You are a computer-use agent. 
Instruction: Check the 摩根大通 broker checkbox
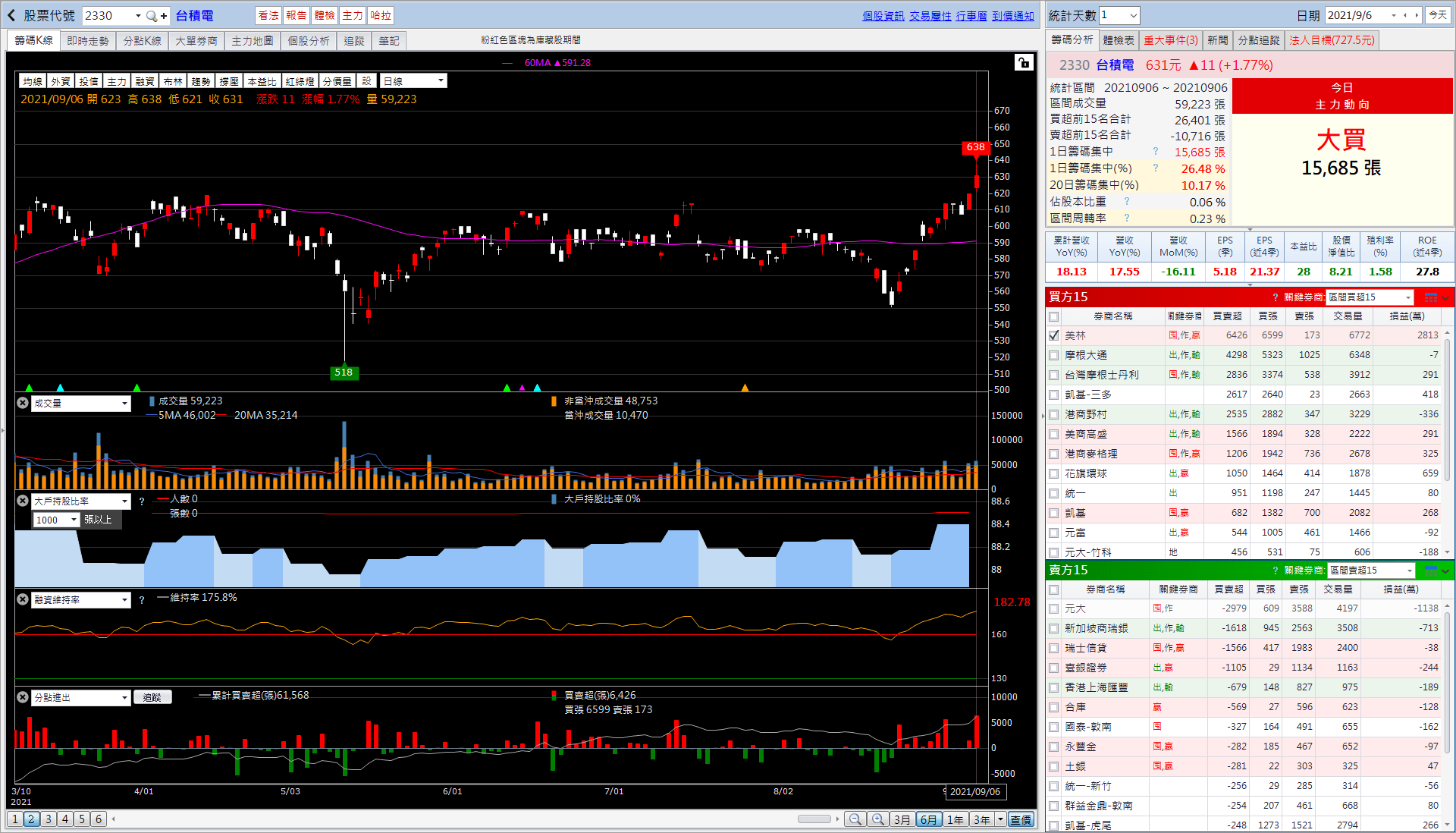1054,355
